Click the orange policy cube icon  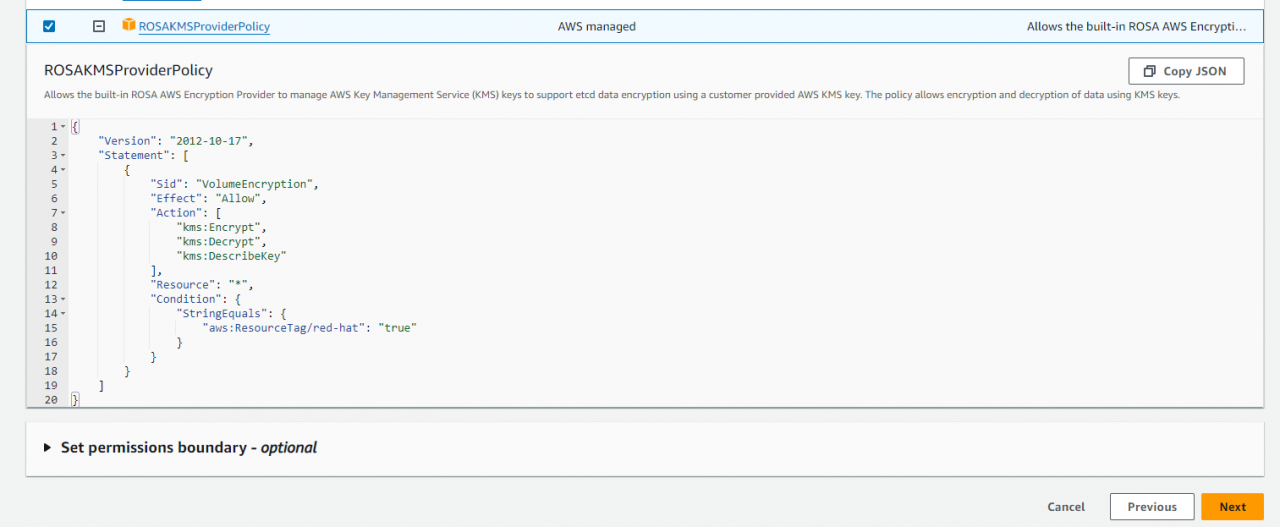[x=128, y=25]
